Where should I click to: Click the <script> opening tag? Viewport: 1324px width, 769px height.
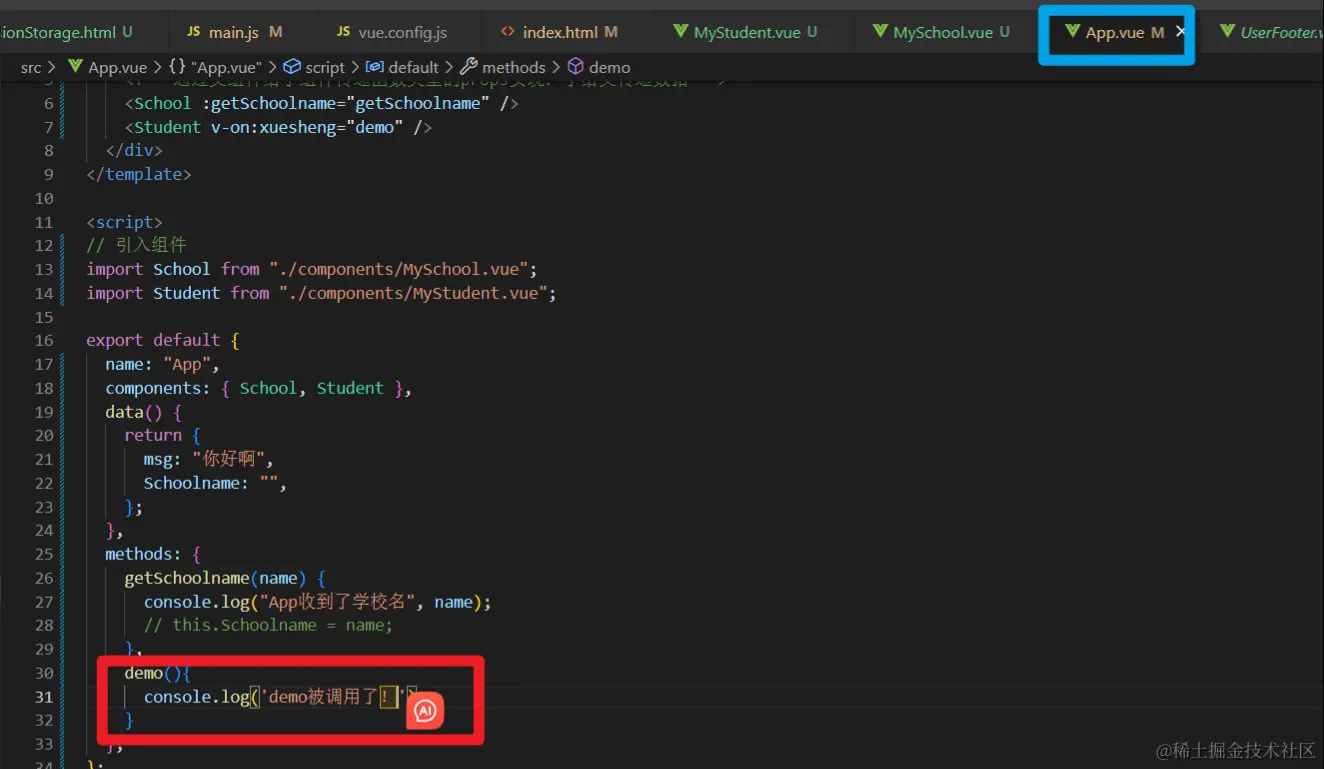pos(124,222)
